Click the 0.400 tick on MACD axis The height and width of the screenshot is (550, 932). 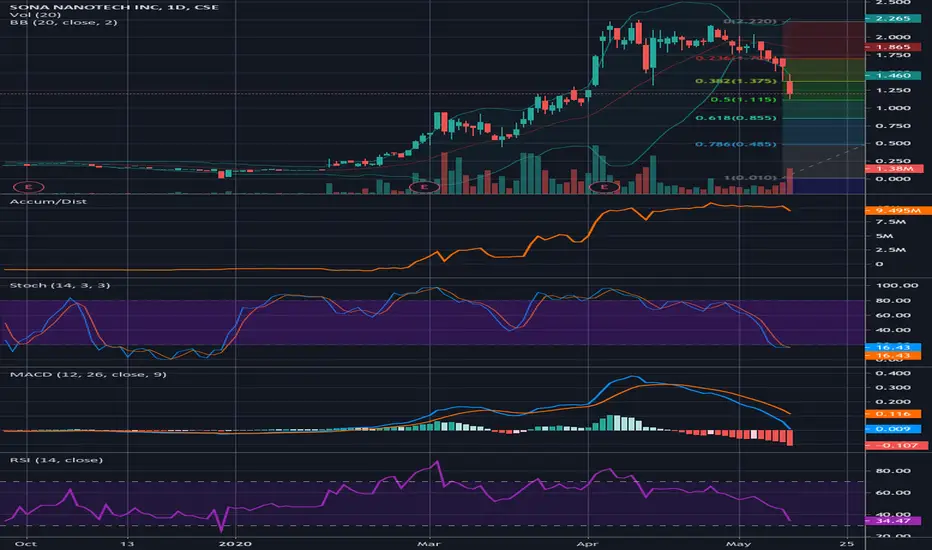coord(893,373)
